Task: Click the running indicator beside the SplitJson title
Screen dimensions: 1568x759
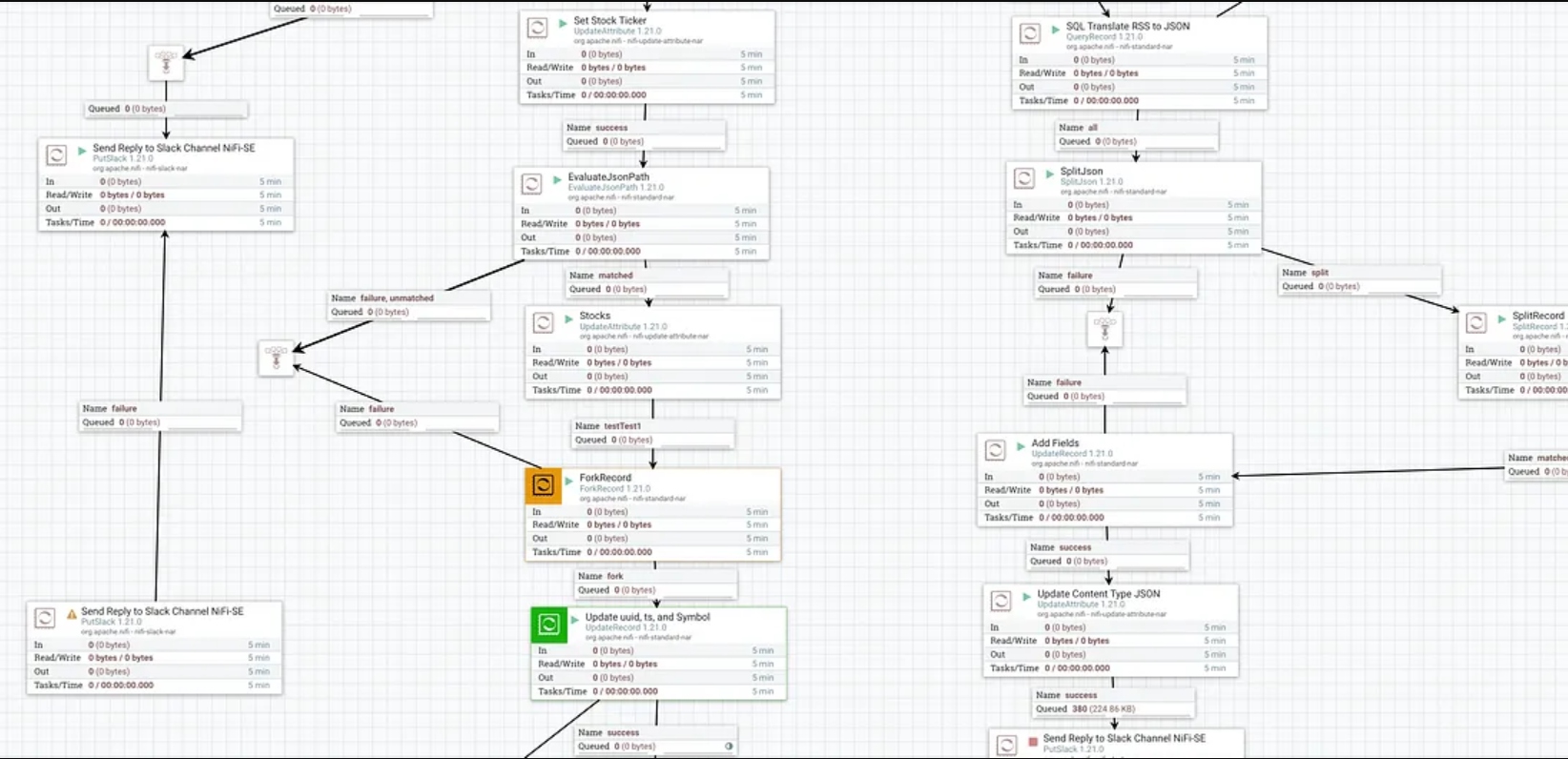Action: (x=1049, y=174)
